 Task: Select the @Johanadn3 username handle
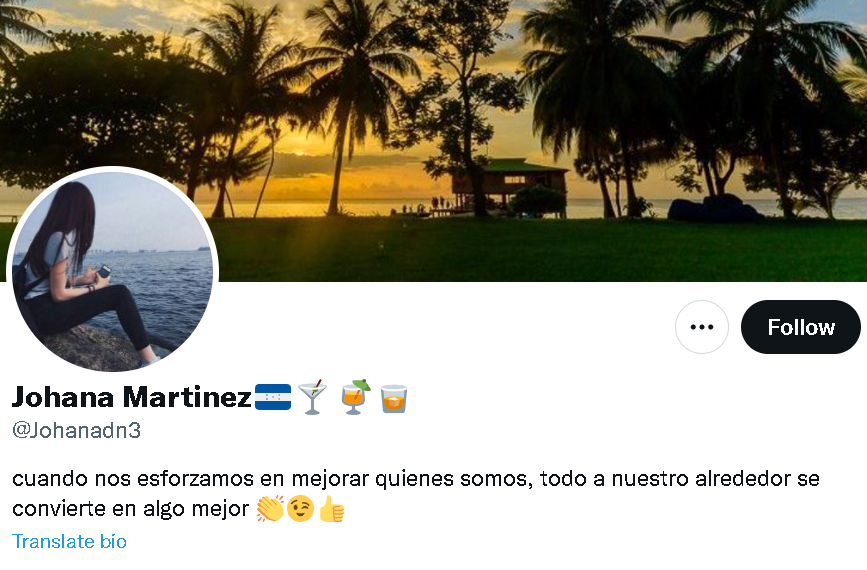pyautogui.click(x=76, y=430)
